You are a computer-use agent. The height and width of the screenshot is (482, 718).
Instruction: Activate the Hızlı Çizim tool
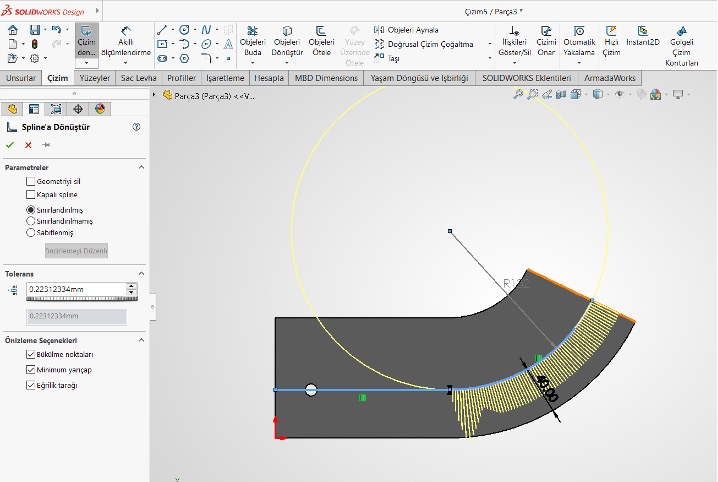coord(612,41)
